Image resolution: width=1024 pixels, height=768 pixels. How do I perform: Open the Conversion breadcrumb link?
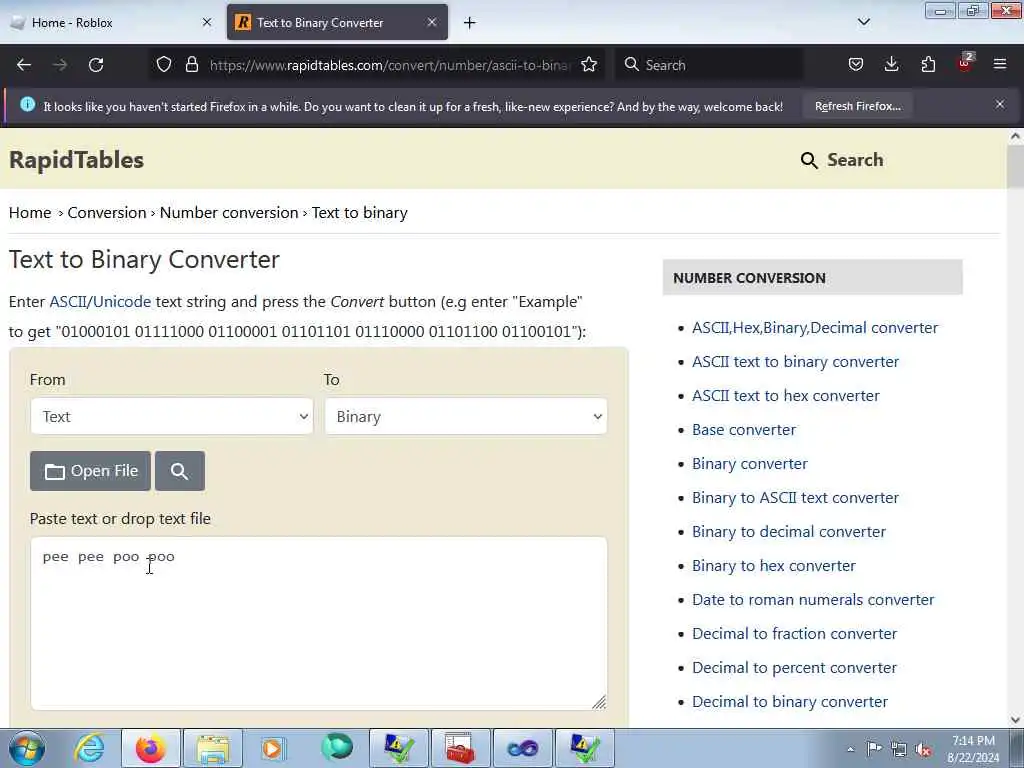point(107,213)
